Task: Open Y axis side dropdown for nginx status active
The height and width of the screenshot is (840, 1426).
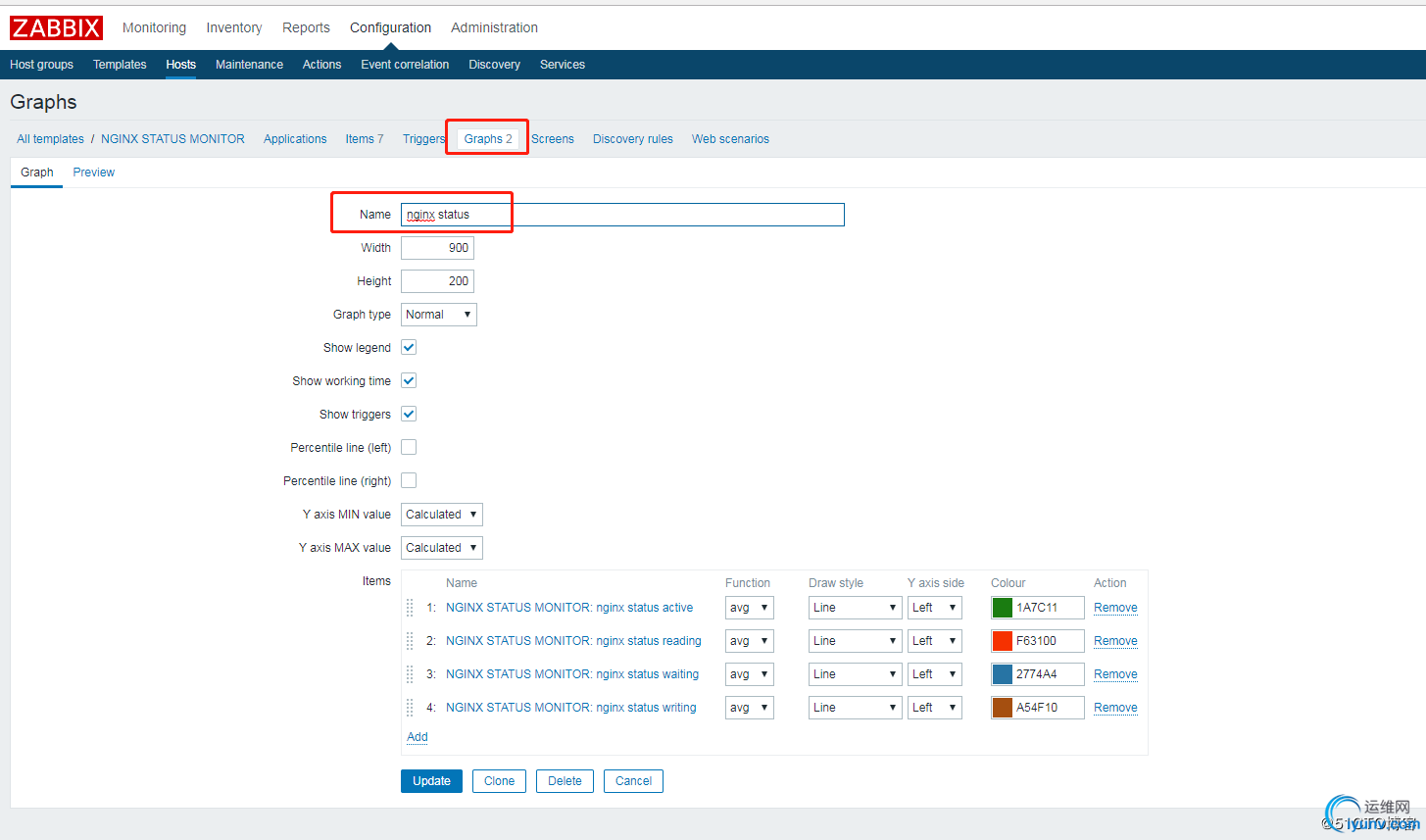Action: click(x=935, y=608)
